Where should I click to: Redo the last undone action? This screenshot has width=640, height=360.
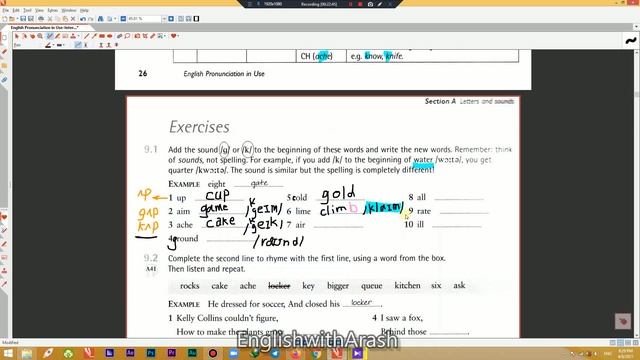(91, 19)
